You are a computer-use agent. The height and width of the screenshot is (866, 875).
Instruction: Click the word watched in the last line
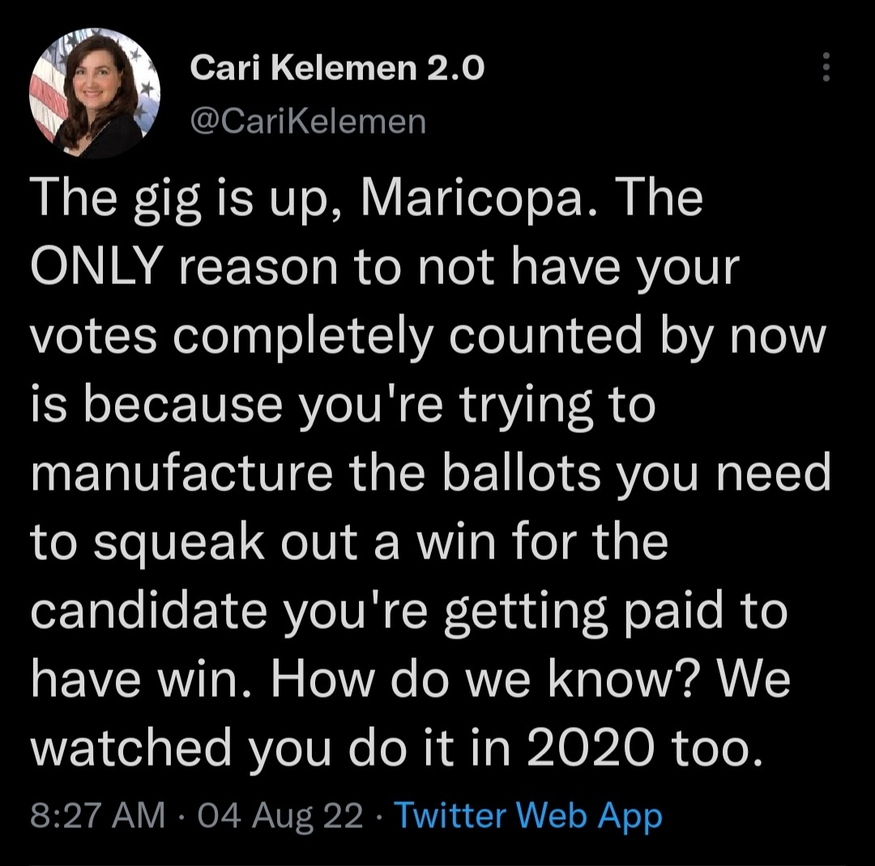pyautogui.click(x=131, y=748)
